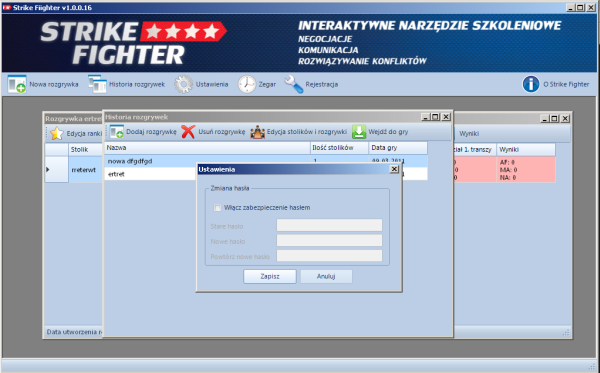This screenshot has width=600, height=373.
Task: Open the Zegar clock tool
Action: (257, 84)
